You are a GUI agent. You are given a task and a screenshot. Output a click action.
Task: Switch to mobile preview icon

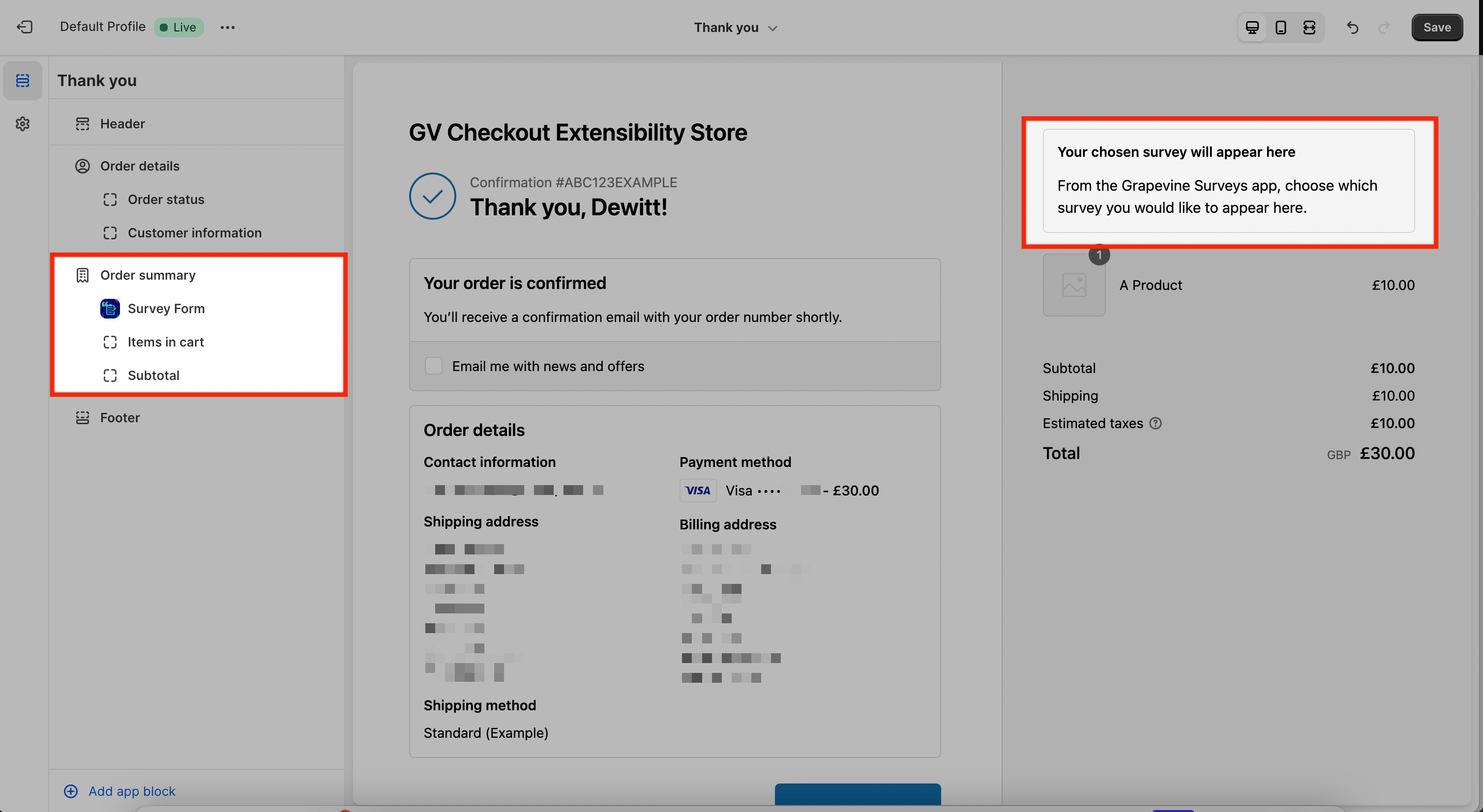tap(1280, 27)
